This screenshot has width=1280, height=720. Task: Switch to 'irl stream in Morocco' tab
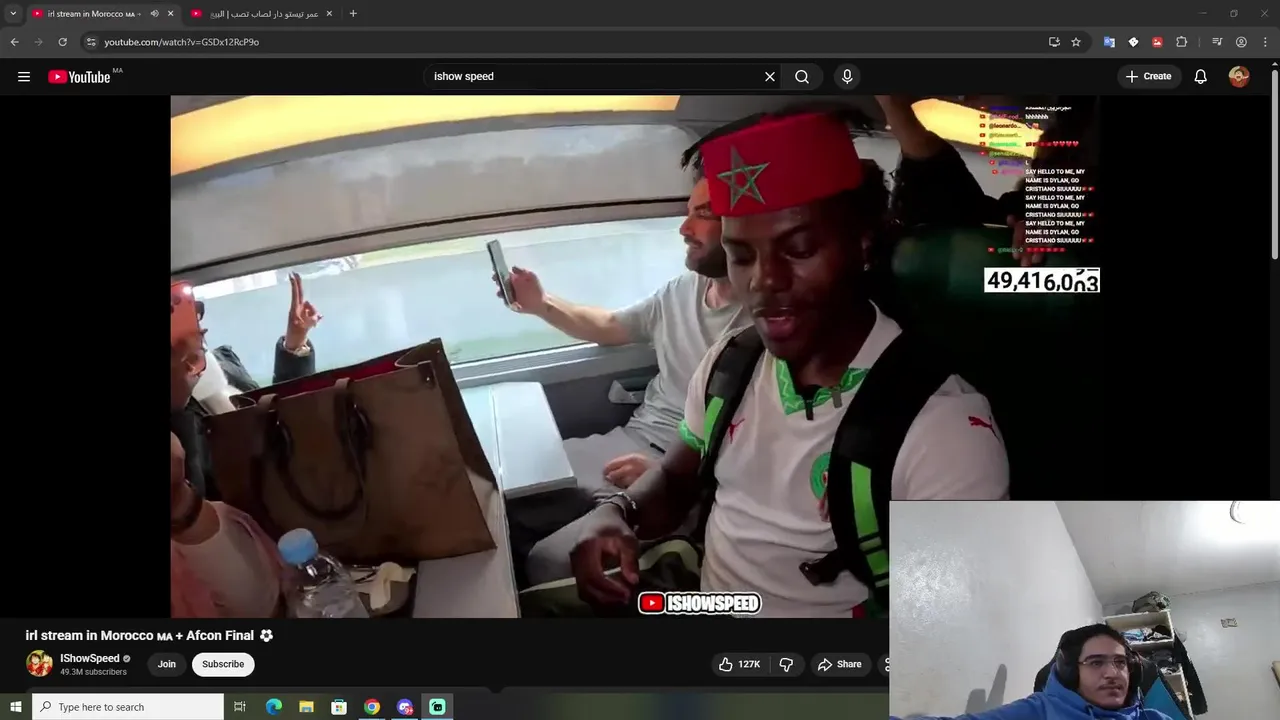93,14
